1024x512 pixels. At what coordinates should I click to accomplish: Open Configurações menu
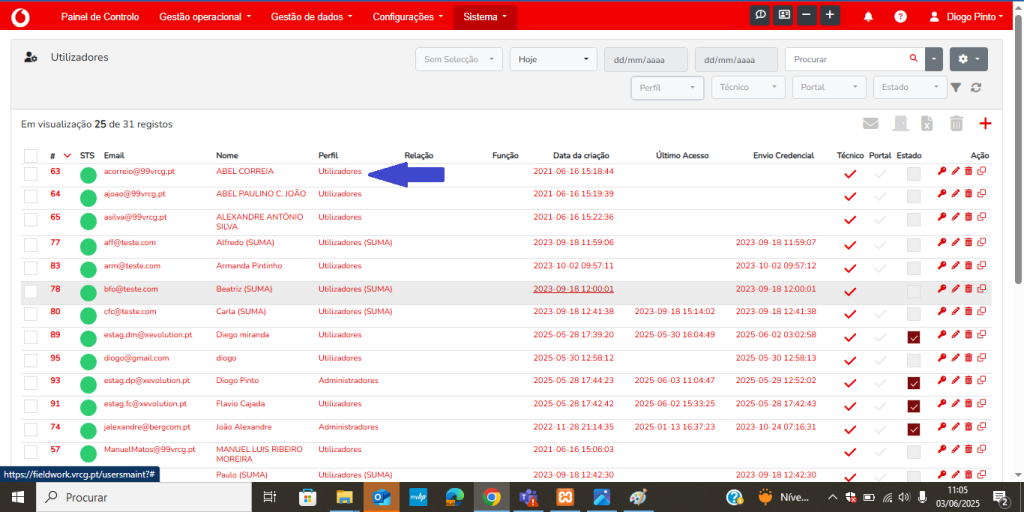click(408, 17)
